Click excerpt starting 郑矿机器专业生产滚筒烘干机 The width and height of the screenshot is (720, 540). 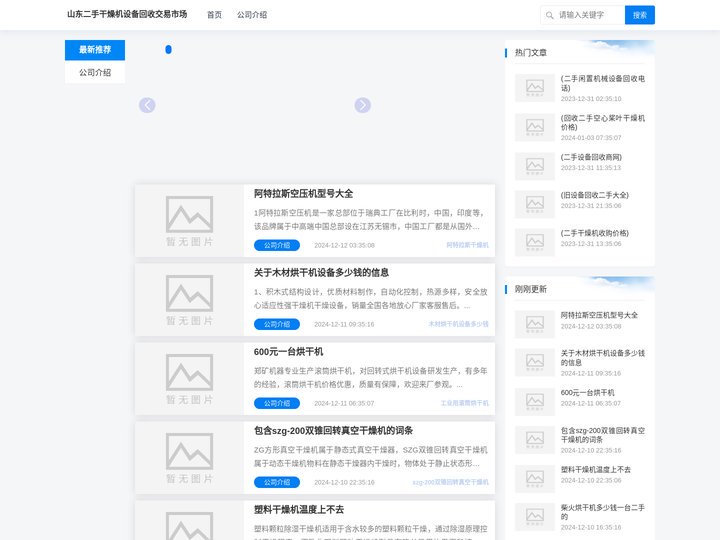[x=371, y=377]
